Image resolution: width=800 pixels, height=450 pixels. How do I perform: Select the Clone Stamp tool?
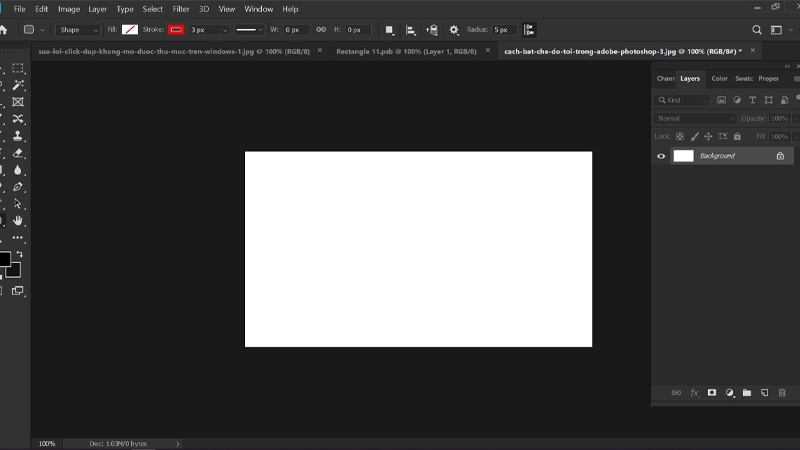coord(18,136)
